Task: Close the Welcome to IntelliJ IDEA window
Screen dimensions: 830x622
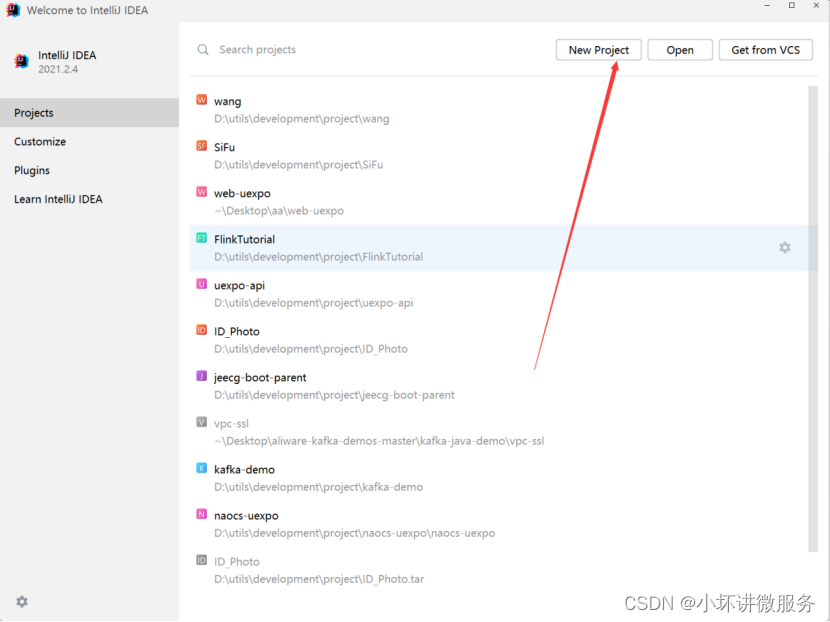Action: tap(816, 5)
